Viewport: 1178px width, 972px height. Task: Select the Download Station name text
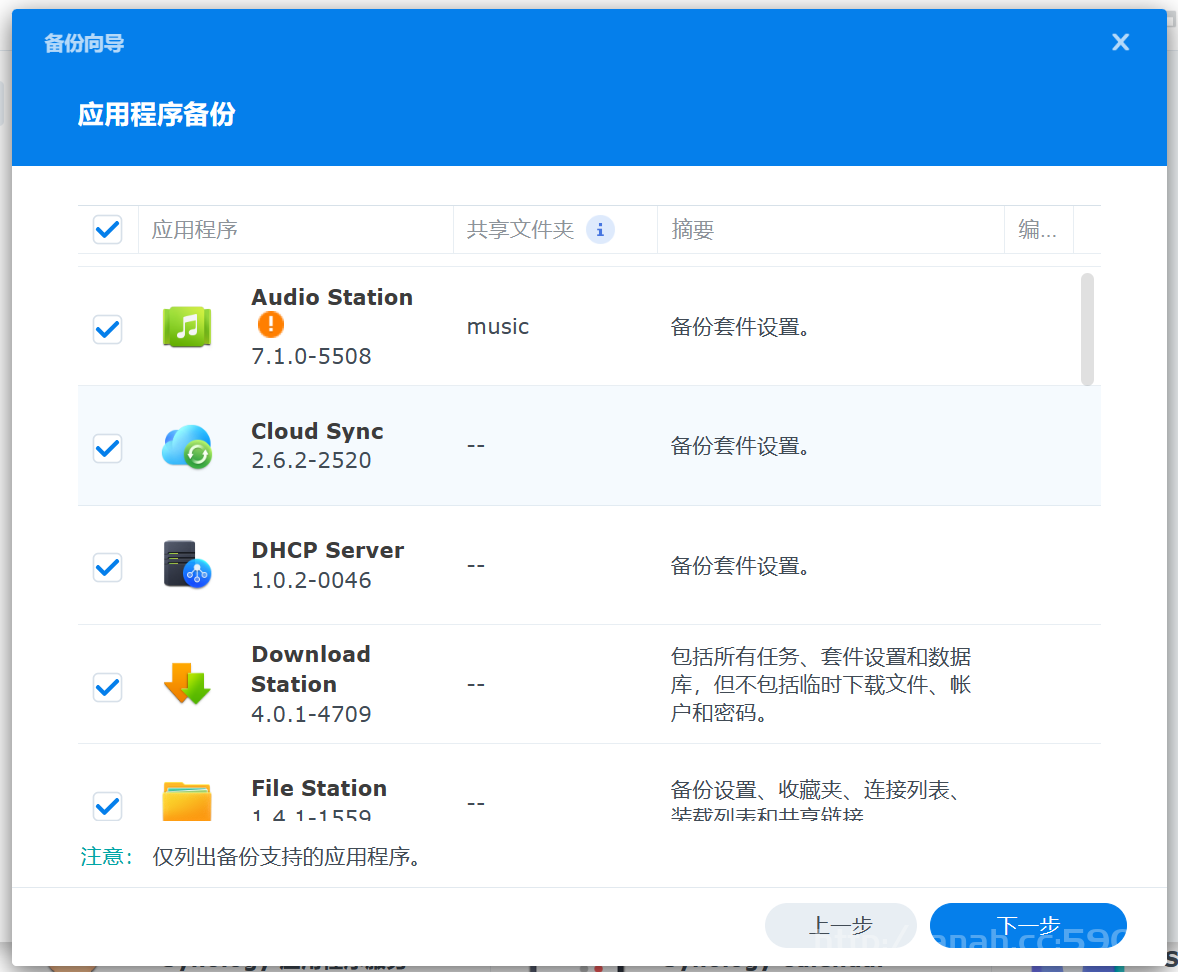311,669
